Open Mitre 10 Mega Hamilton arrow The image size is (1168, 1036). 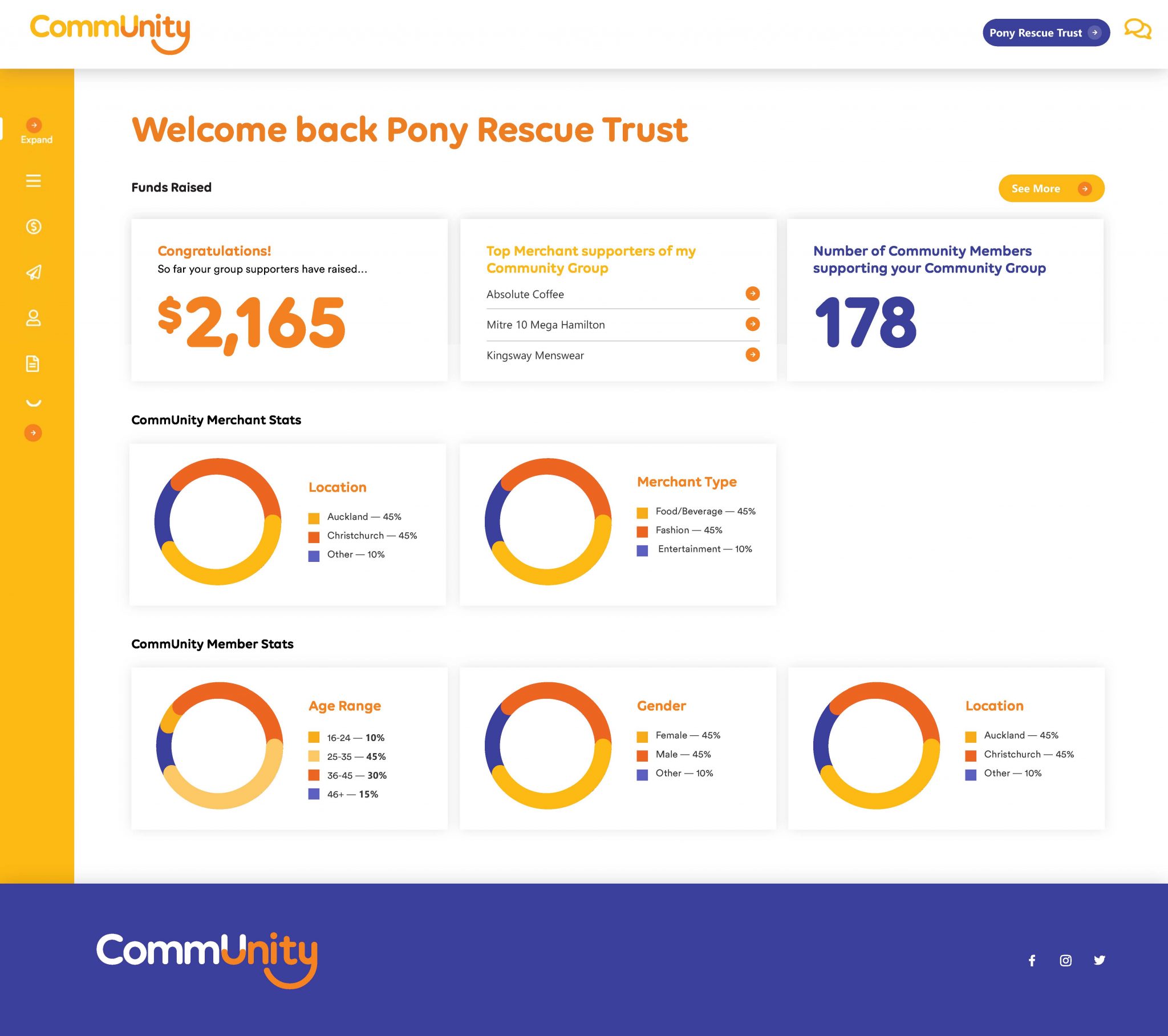point(753,324)
